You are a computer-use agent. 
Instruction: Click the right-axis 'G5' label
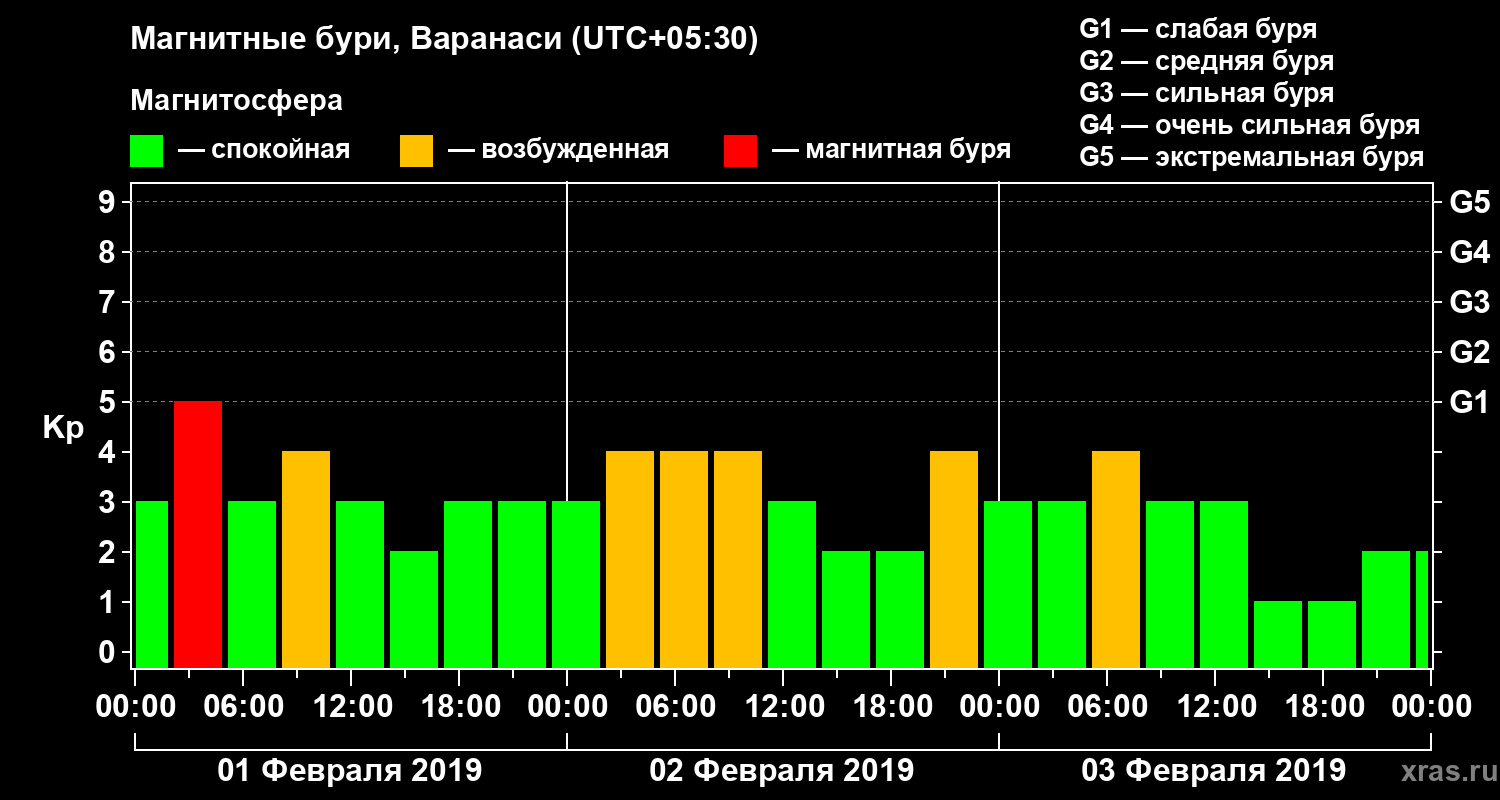pyautogui.click(x=1469, y=202)
